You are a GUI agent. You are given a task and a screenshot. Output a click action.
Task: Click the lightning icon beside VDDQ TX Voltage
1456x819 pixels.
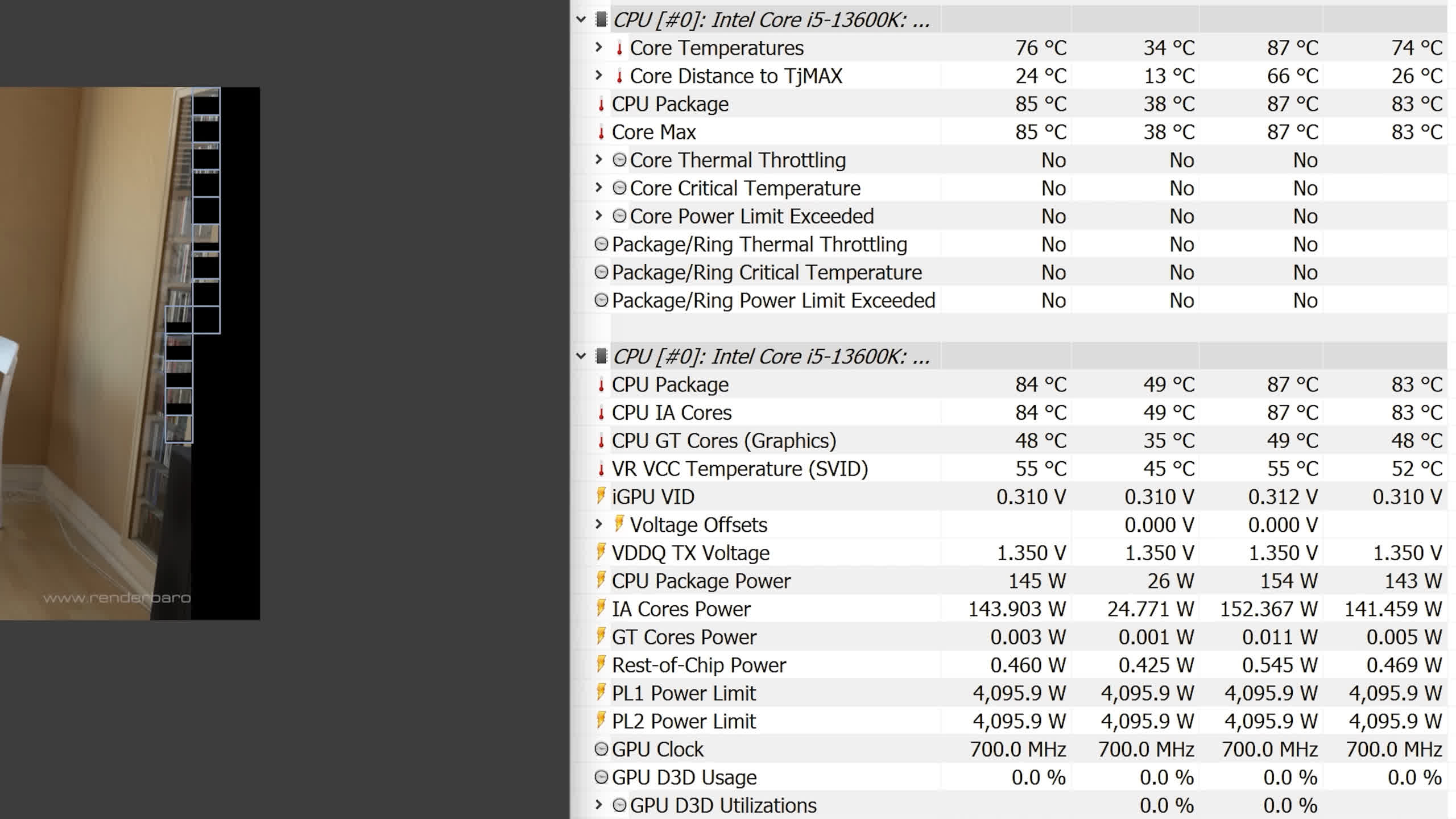tap(601, 552)
